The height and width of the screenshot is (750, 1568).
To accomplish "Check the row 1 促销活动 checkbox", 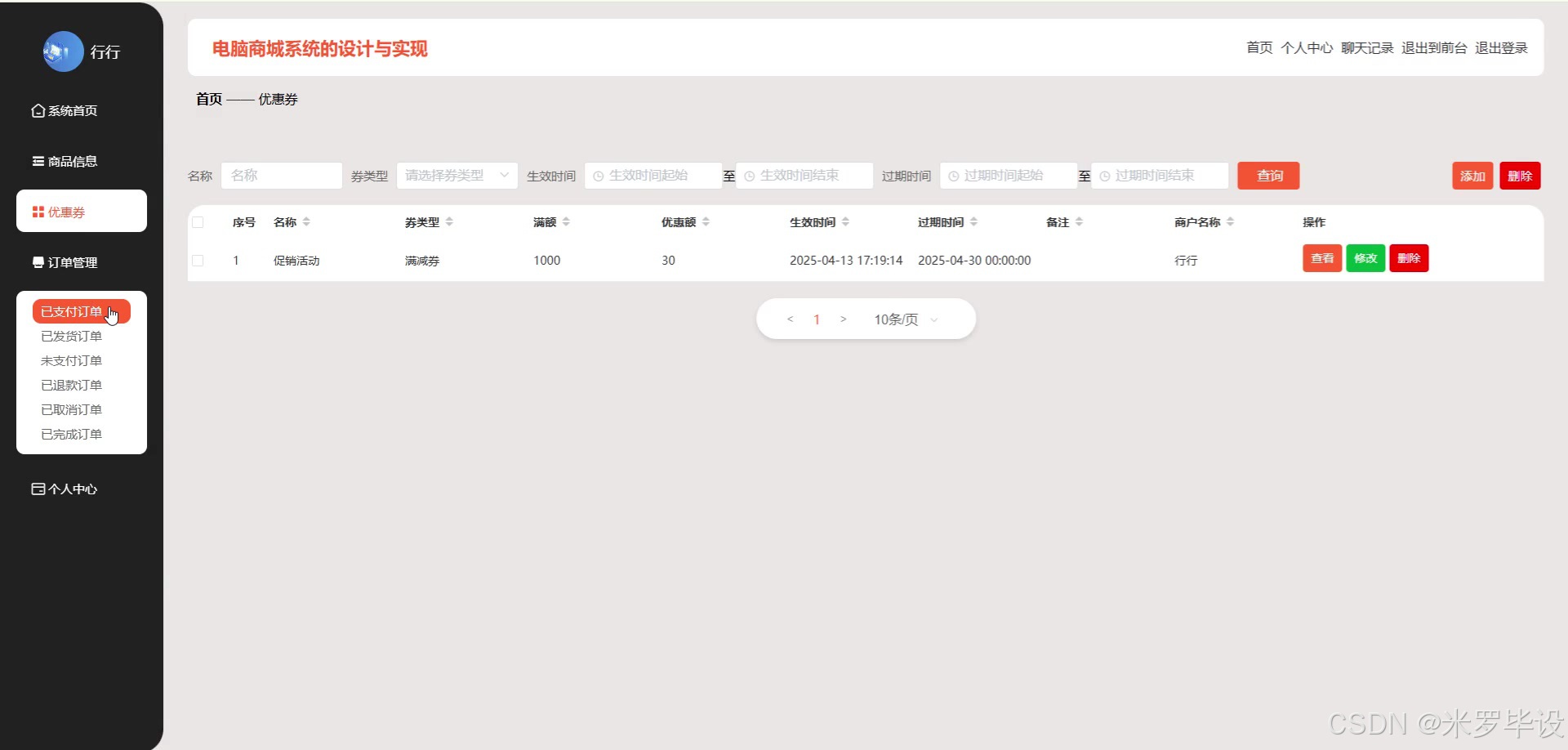I will pyautogui.click(x=198, y=261).
